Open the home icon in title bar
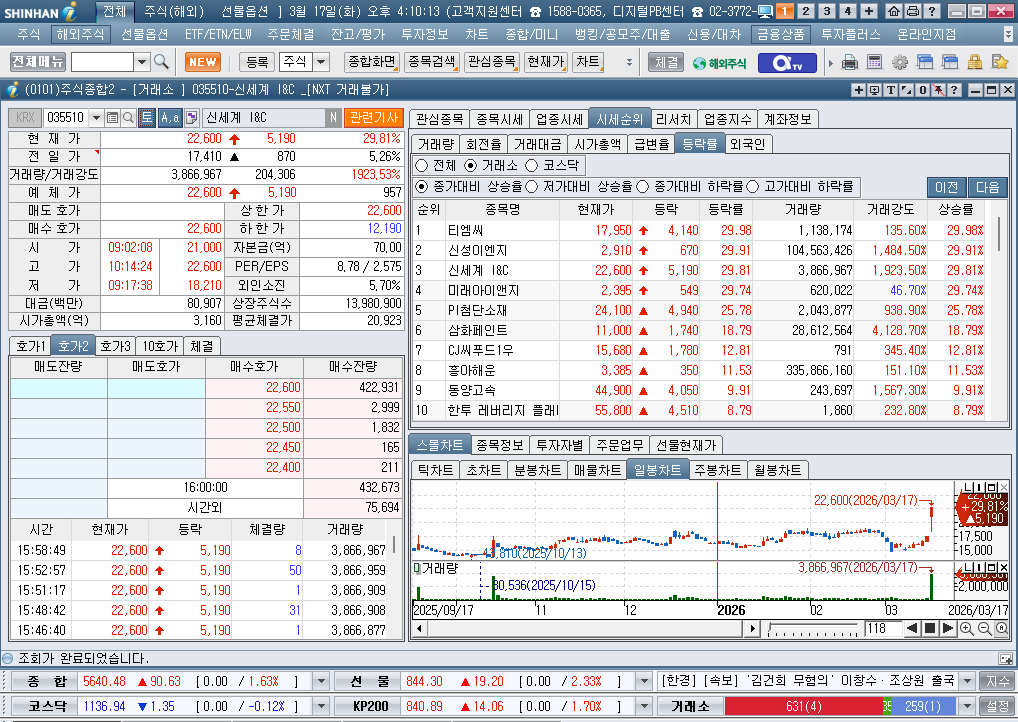 pos(895,11)
